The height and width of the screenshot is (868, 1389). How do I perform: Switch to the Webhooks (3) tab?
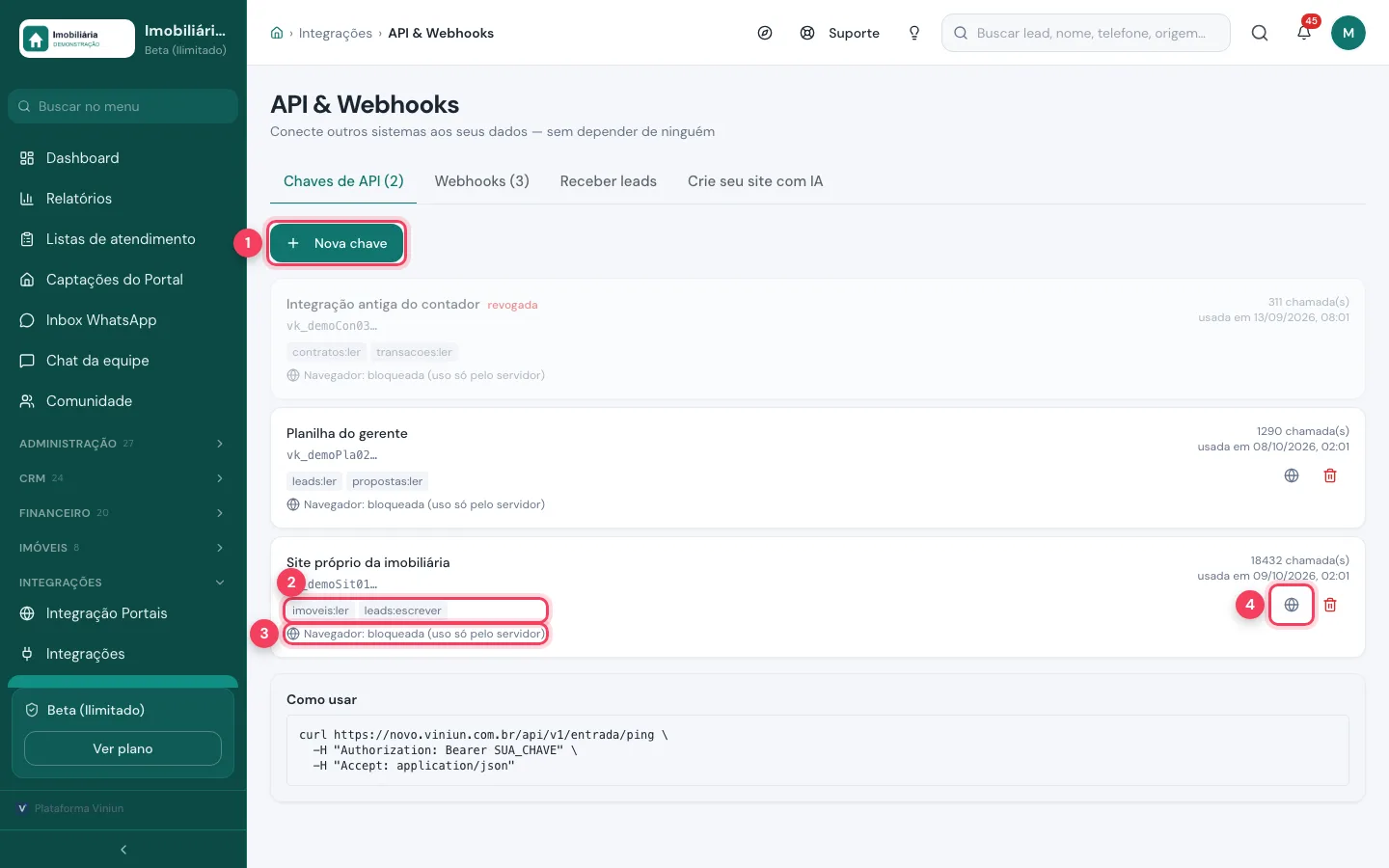tap(482, 181)
